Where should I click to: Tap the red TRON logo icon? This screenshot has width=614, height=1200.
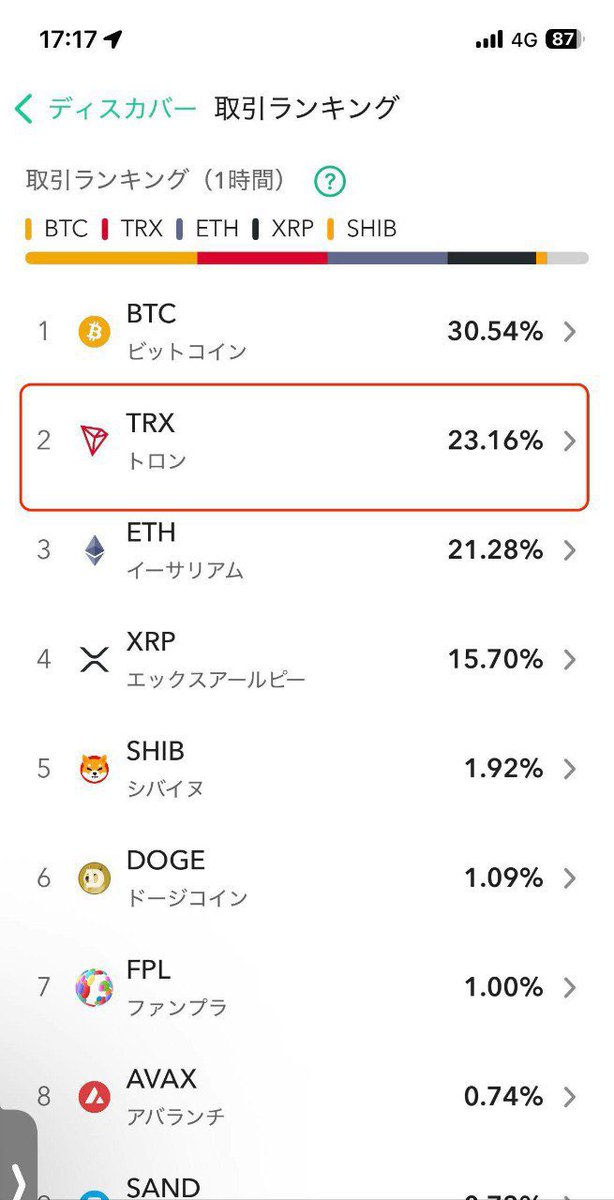pos(95,441)
